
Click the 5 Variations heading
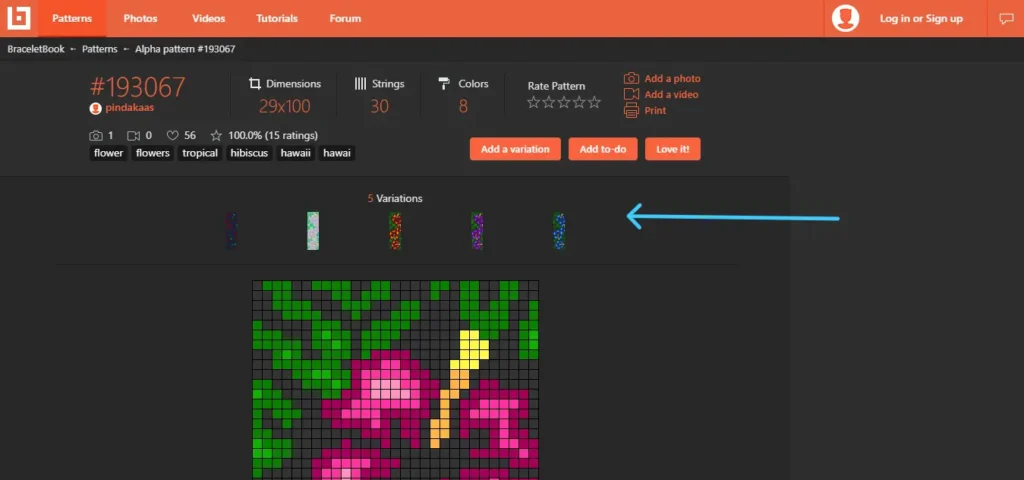(x=395, y=198)
